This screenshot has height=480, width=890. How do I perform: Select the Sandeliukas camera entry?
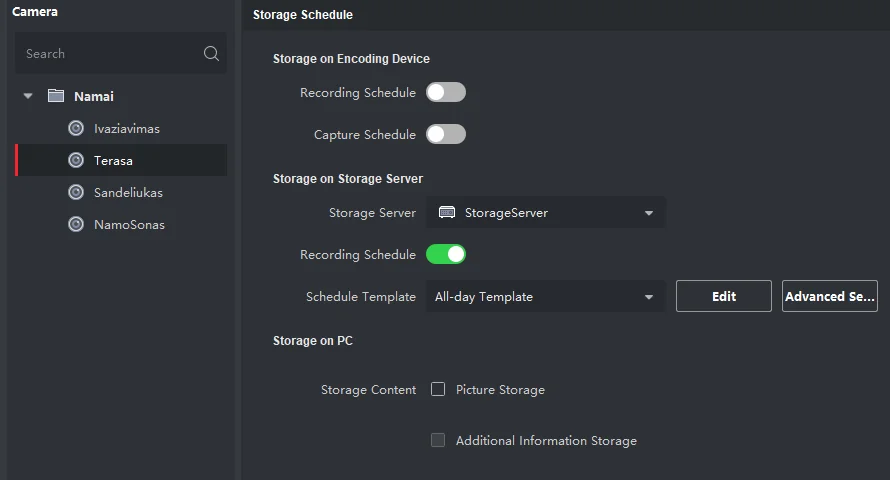(128, 193)
